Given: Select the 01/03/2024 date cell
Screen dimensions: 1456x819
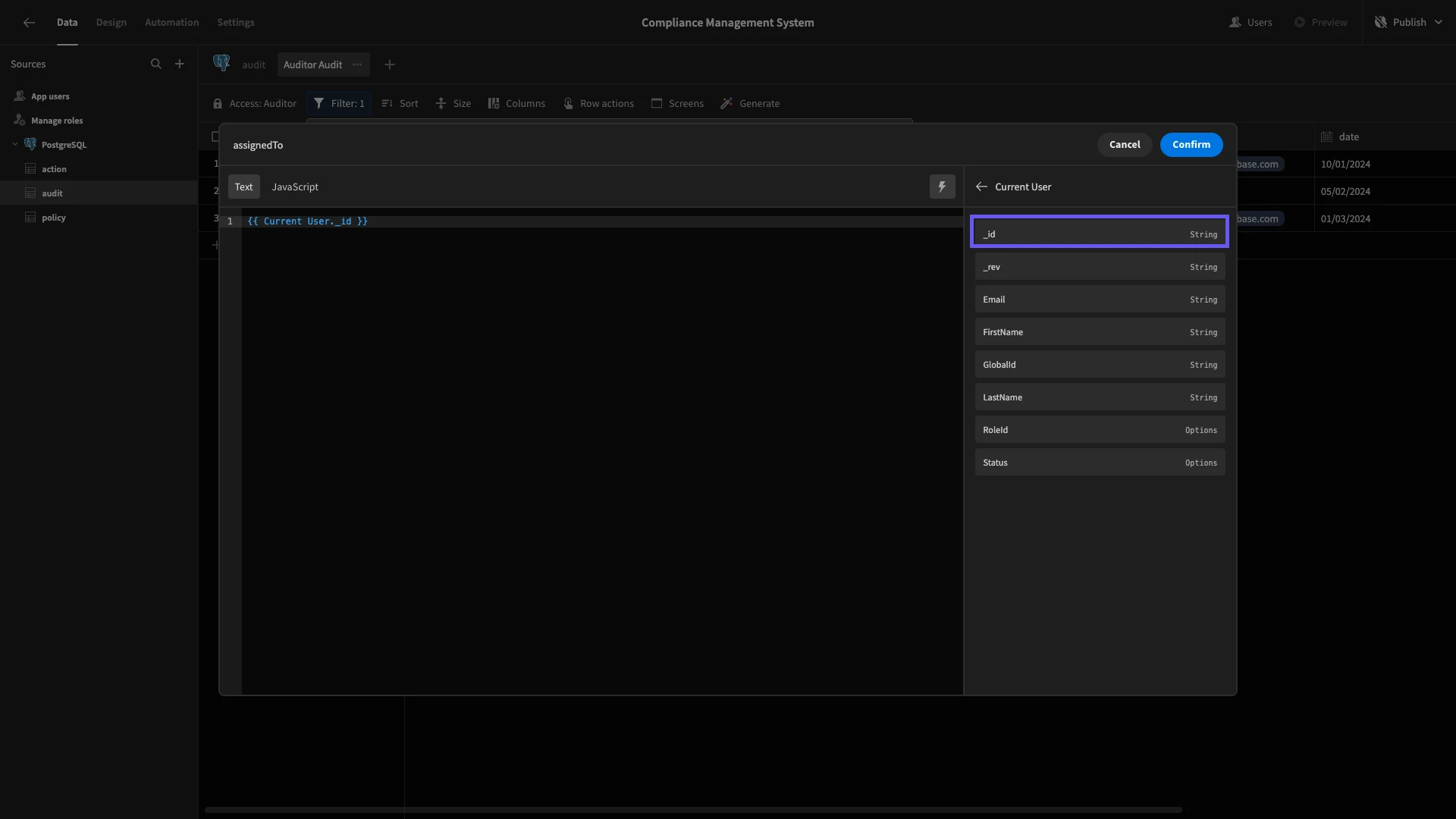Looking at the screenshot, I should 1385,219.
